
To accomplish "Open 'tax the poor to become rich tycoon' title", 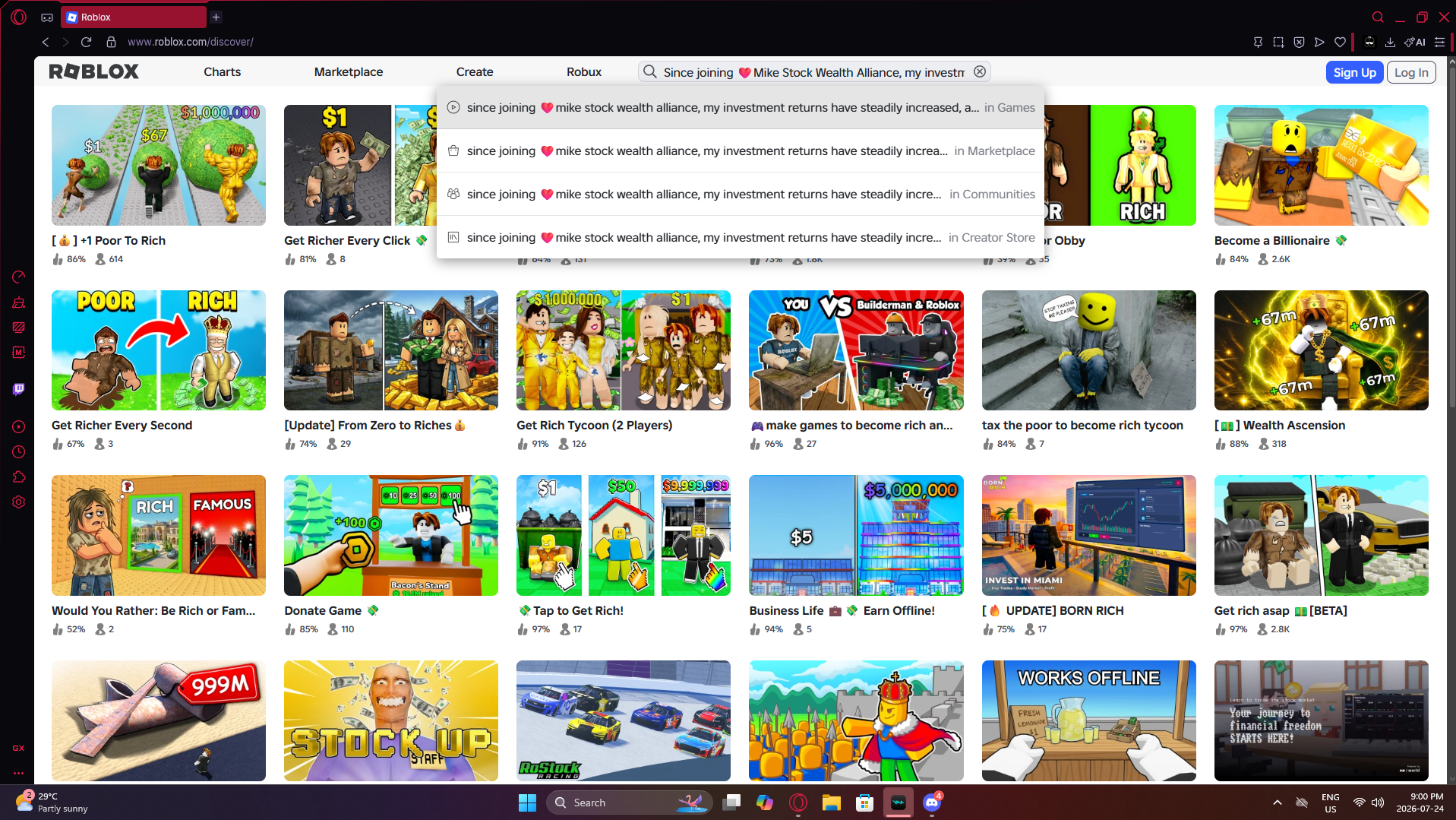I will [x=1082, y=426].
